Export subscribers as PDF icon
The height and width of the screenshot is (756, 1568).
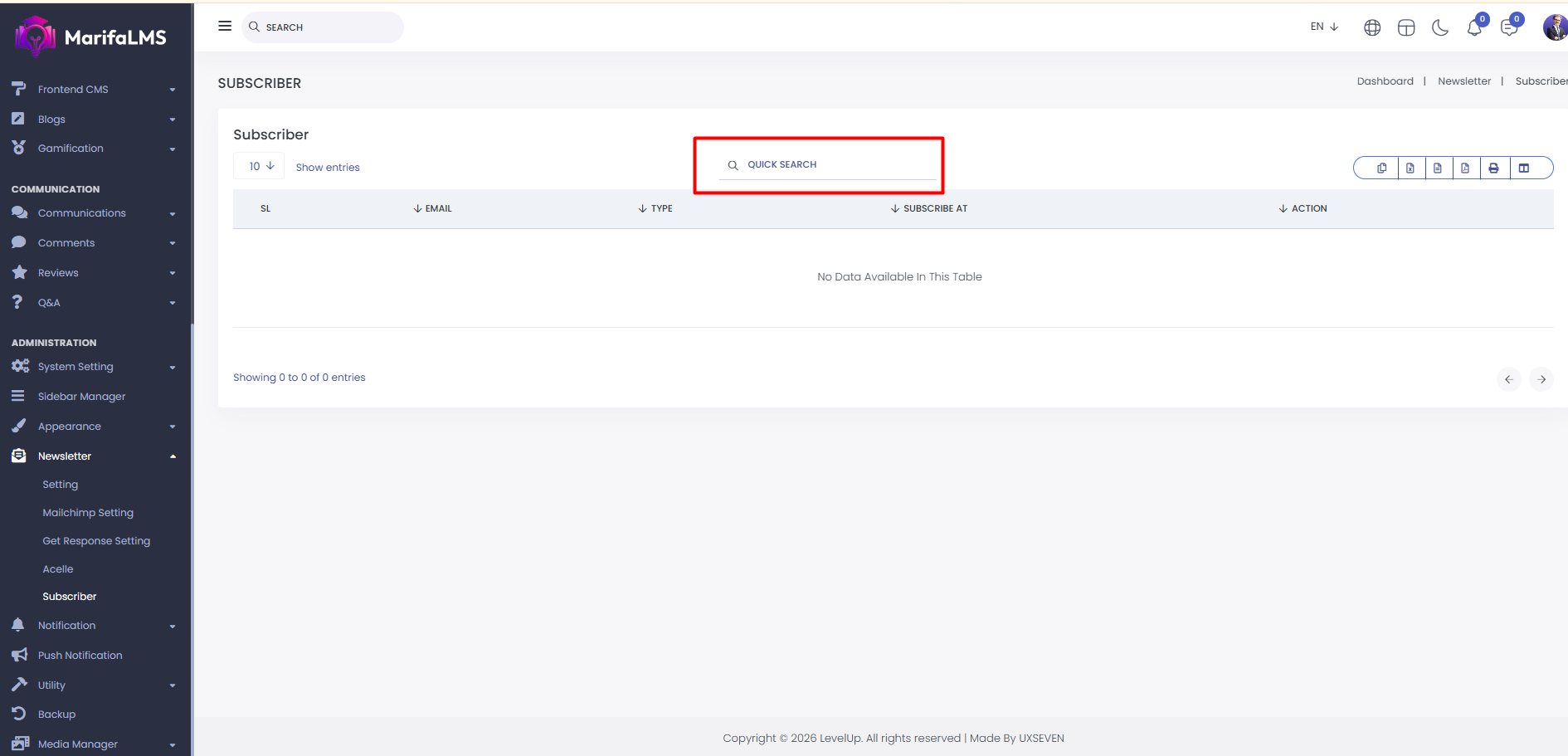[x=1465, y=168]
